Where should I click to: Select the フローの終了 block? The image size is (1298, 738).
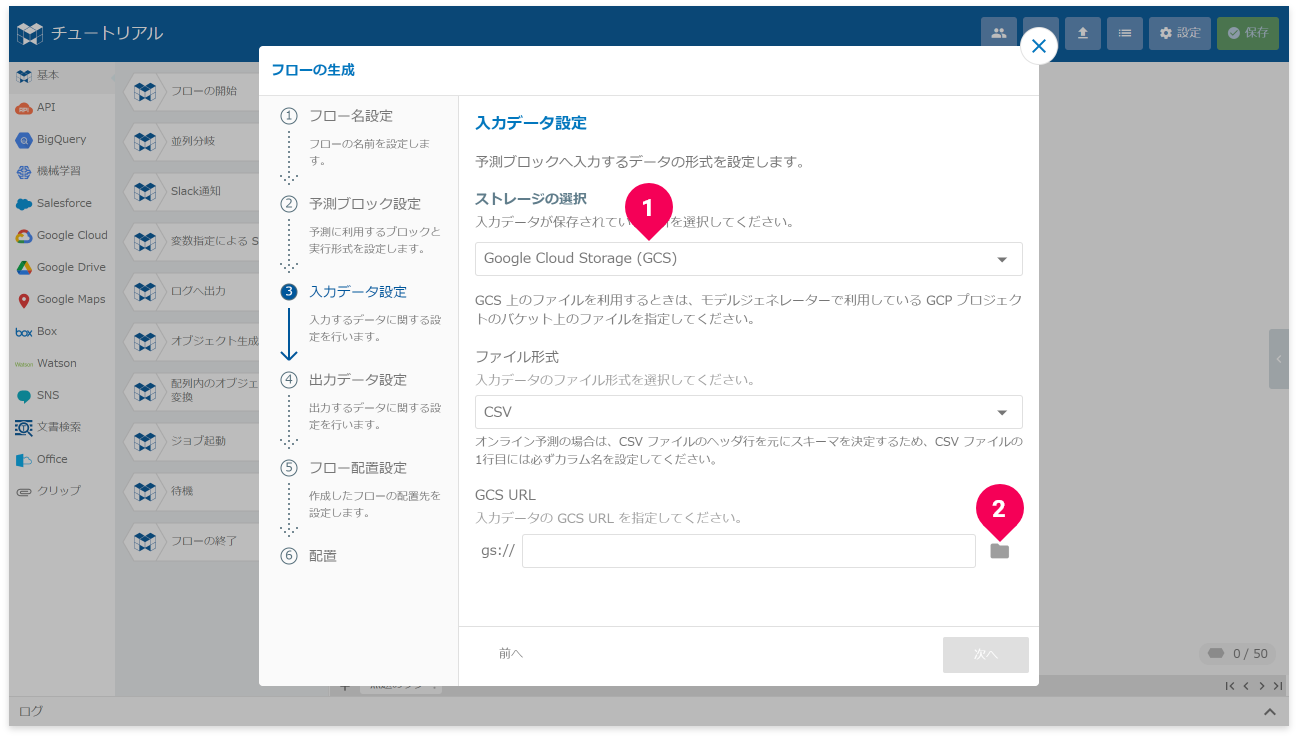click(x=192, y=541)
